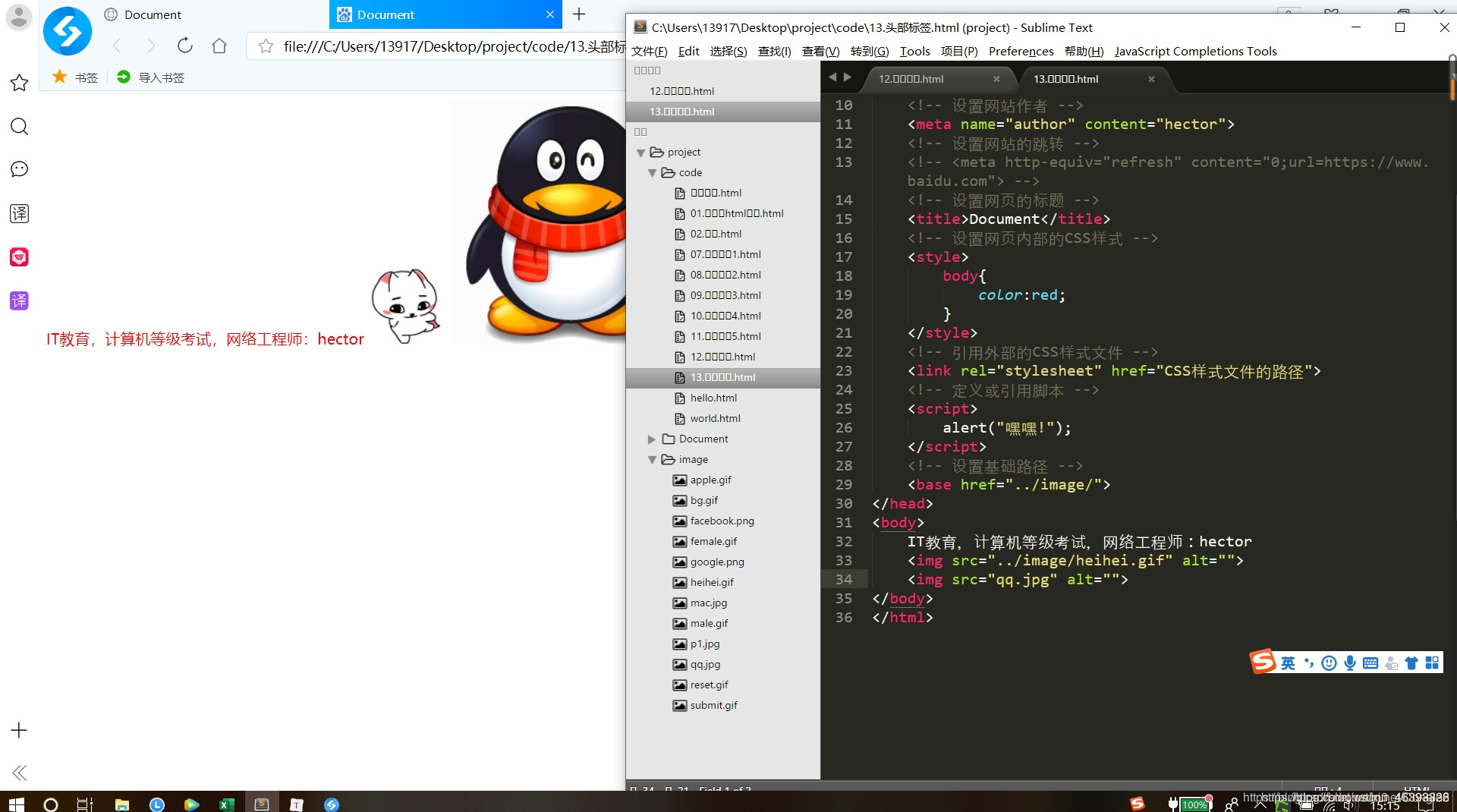Open IME toolbox grid icon

click(x=1432, y=663)
